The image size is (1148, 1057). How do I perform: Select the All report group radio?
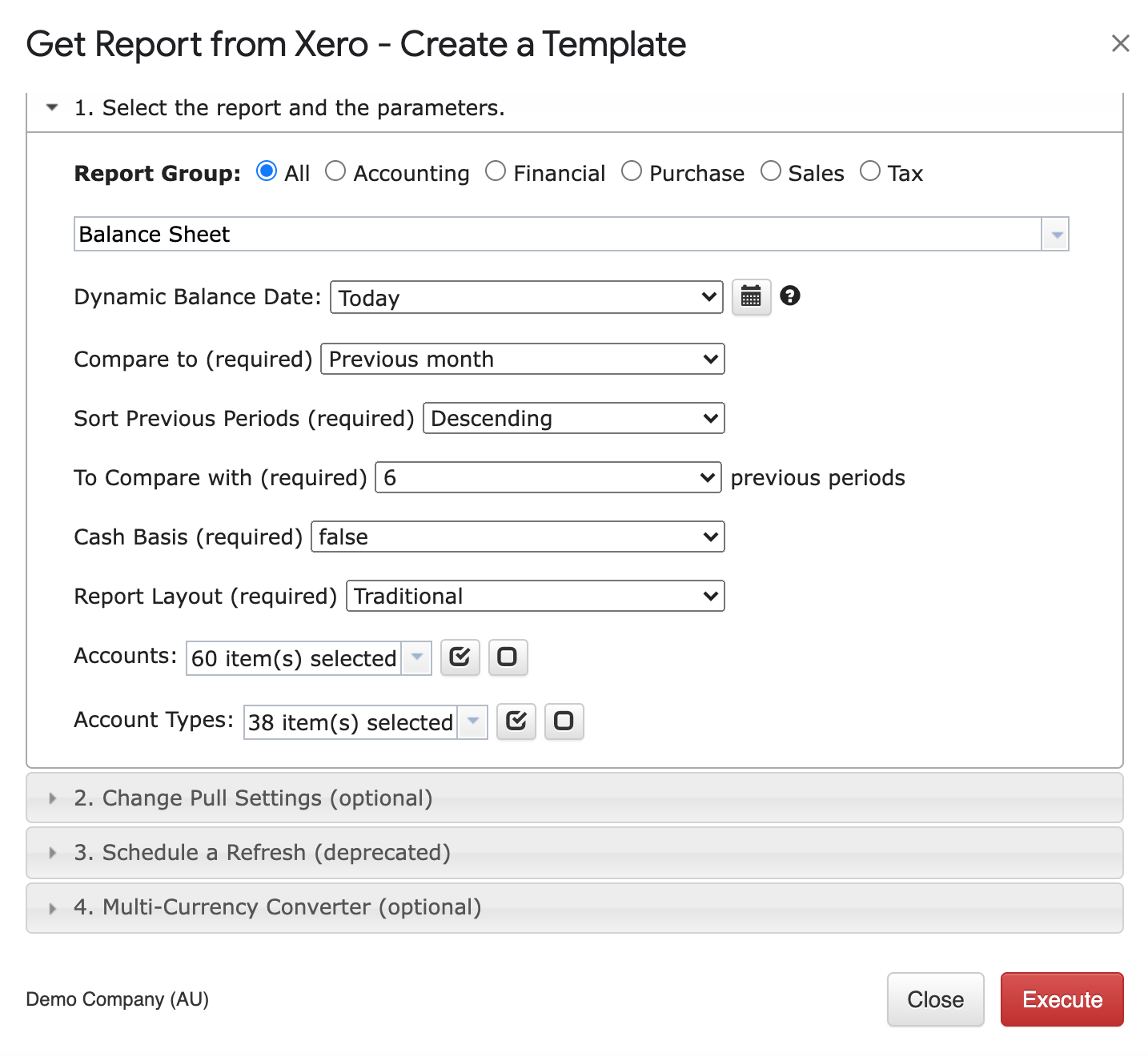coord(267,171)
